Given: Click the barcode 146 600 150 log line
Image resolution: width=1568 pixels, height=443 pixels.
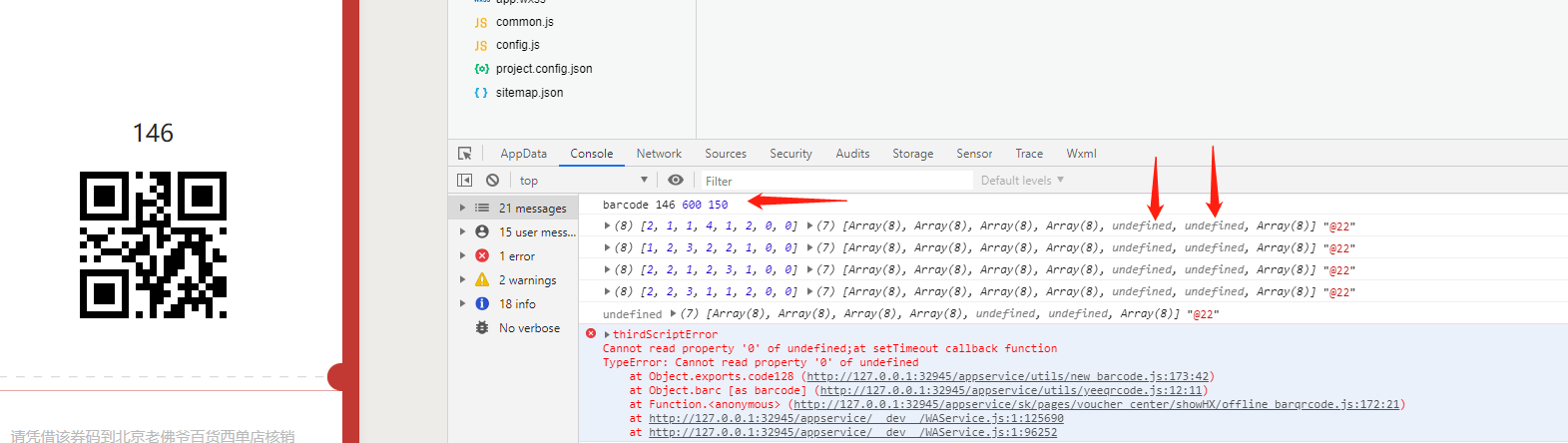Looking at the screenshot, I should [x=666, y=205].
